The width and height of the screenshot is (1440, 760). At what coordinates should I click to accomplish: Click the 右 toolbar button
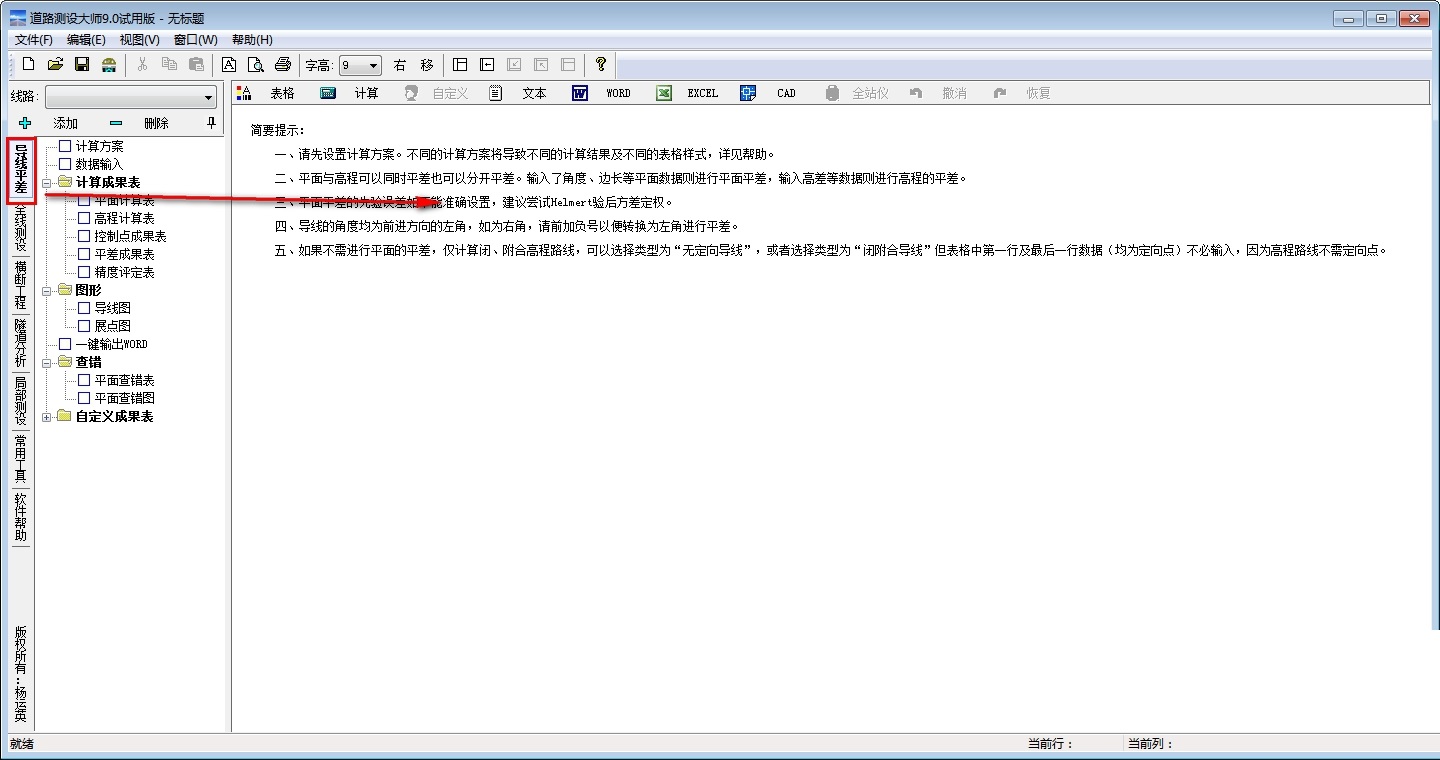[x=400, y=65]
